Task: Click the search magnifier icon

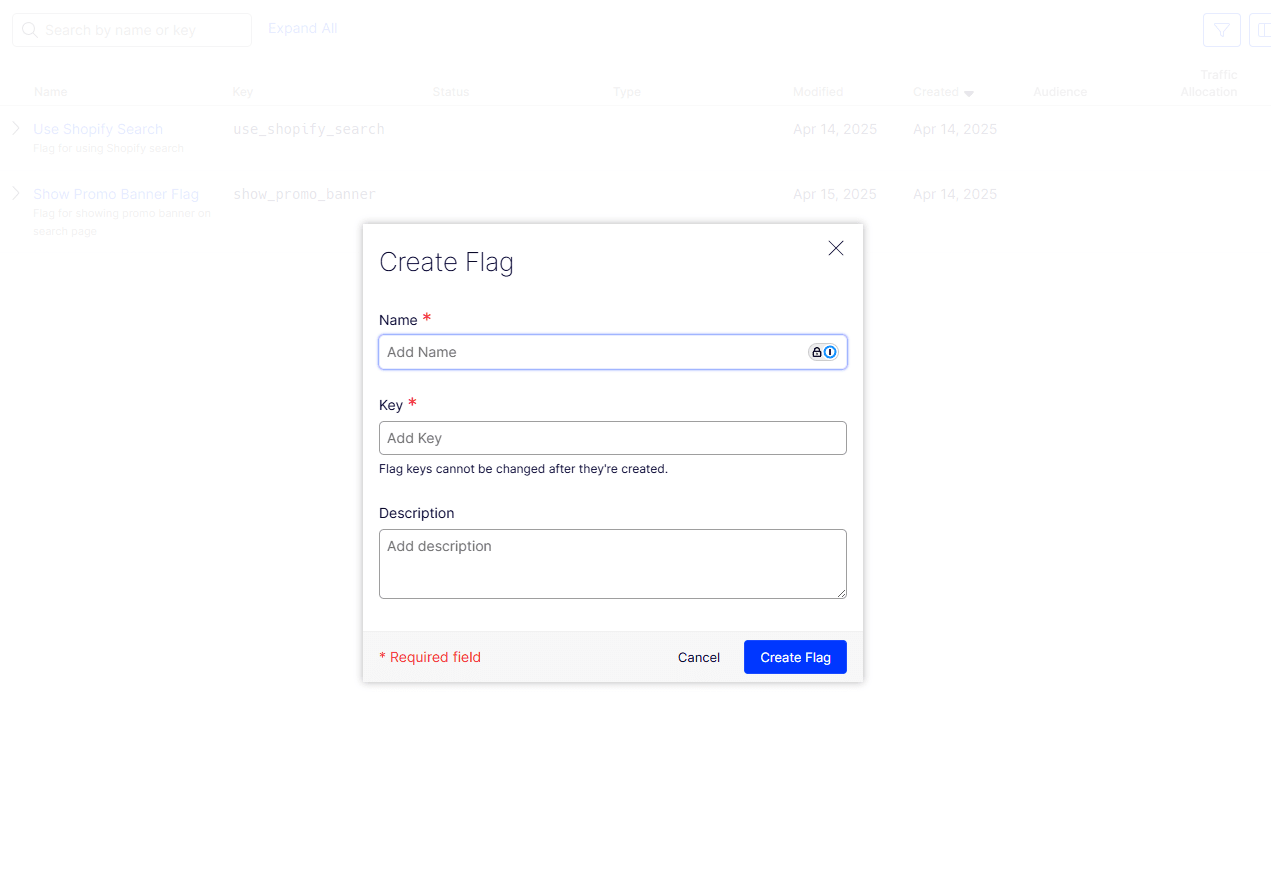Action: pyautogui.click(x=30, y=30)
